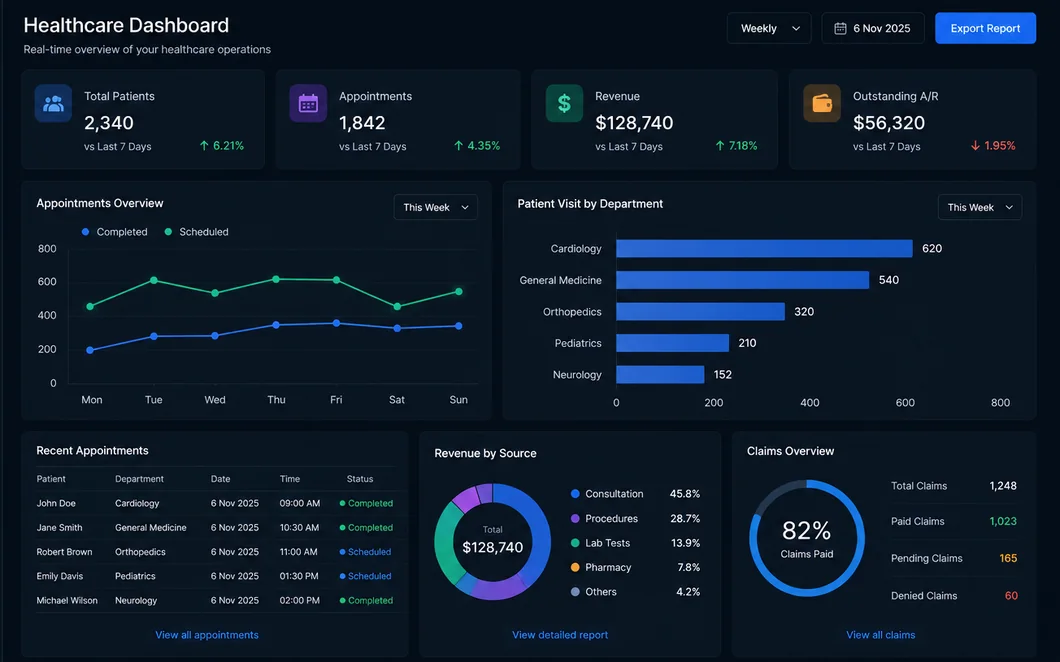Click the Pediatrics bar showing 210
This screenshot has width=1060, height=662.
tap(673, 343)
